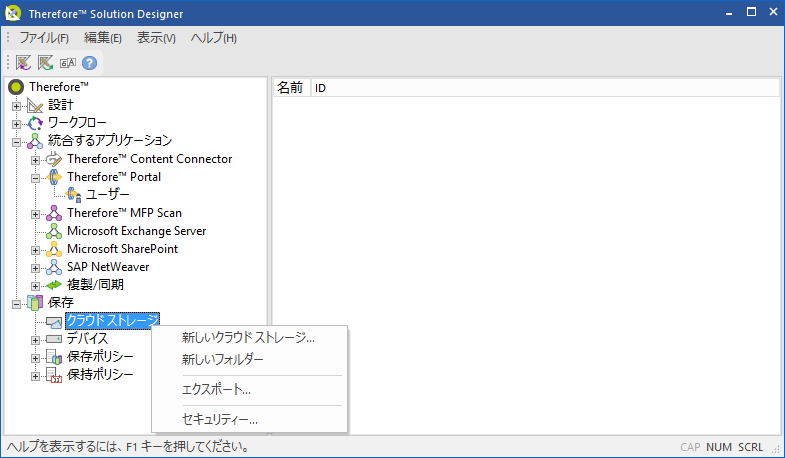Select the SAP NetWeaver label
The width and height of the screenshot is (785, 458).
[x=108, y=267]
